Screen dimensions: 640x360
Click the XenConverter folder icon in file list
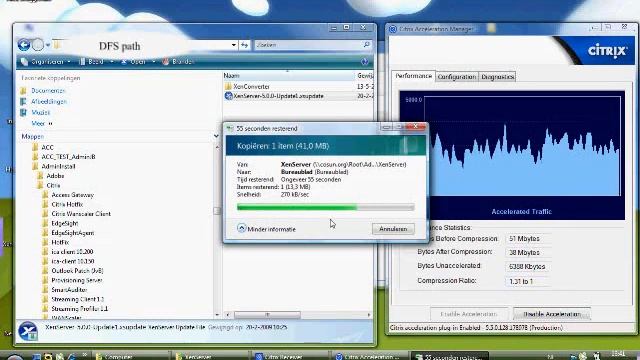point(228,87)
